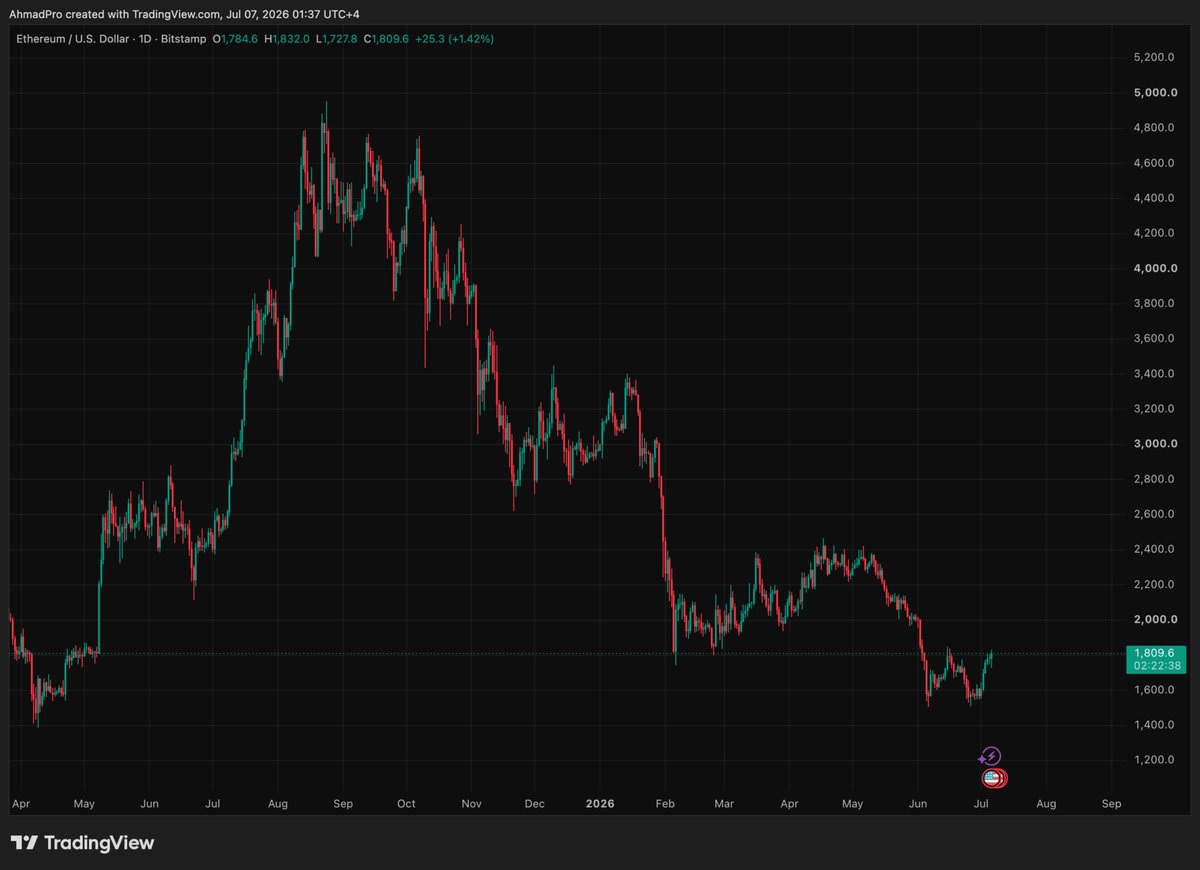Click the 1D interval text in legend
The image size is (1200, 870).
click(161, 38)
